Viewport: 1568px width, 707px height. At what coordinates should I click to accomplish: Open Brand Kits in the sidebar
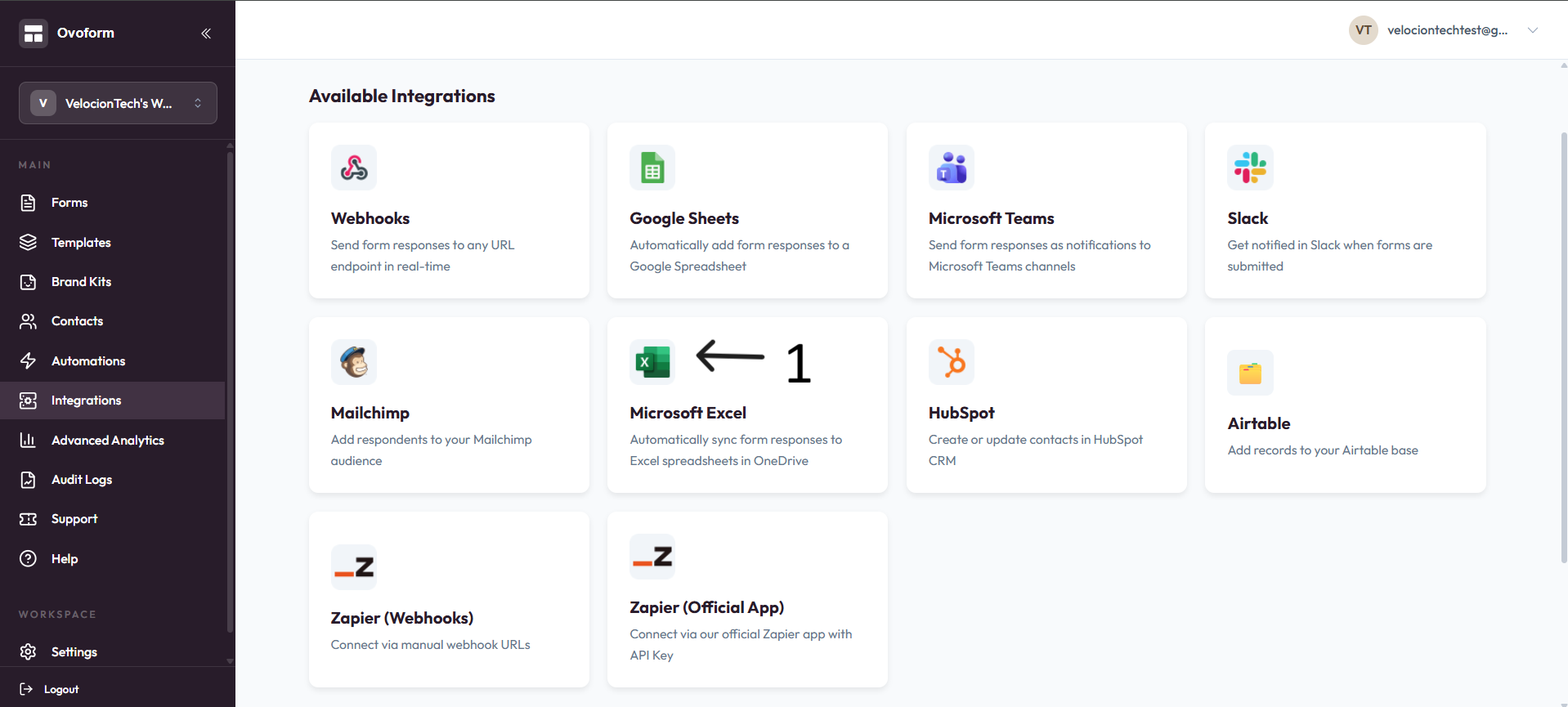pos(113,282)
